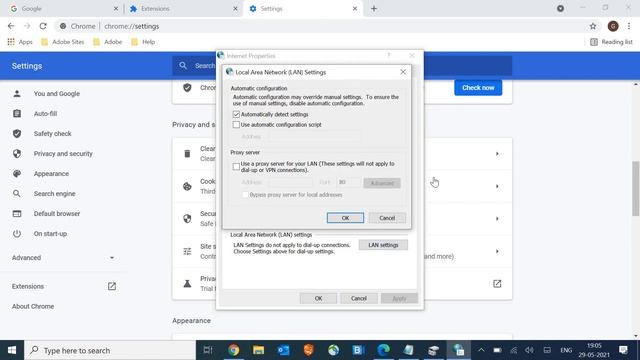The image size is (640, 360).
Task: Open Appearance settings in sidebar
Action: point(51,173)
